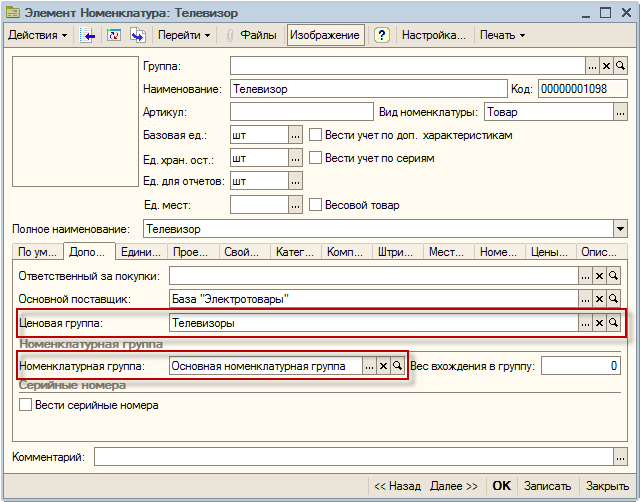Clear Номенклатурная группа with X button
Viewport: 640px width, 502px height.
383,366
